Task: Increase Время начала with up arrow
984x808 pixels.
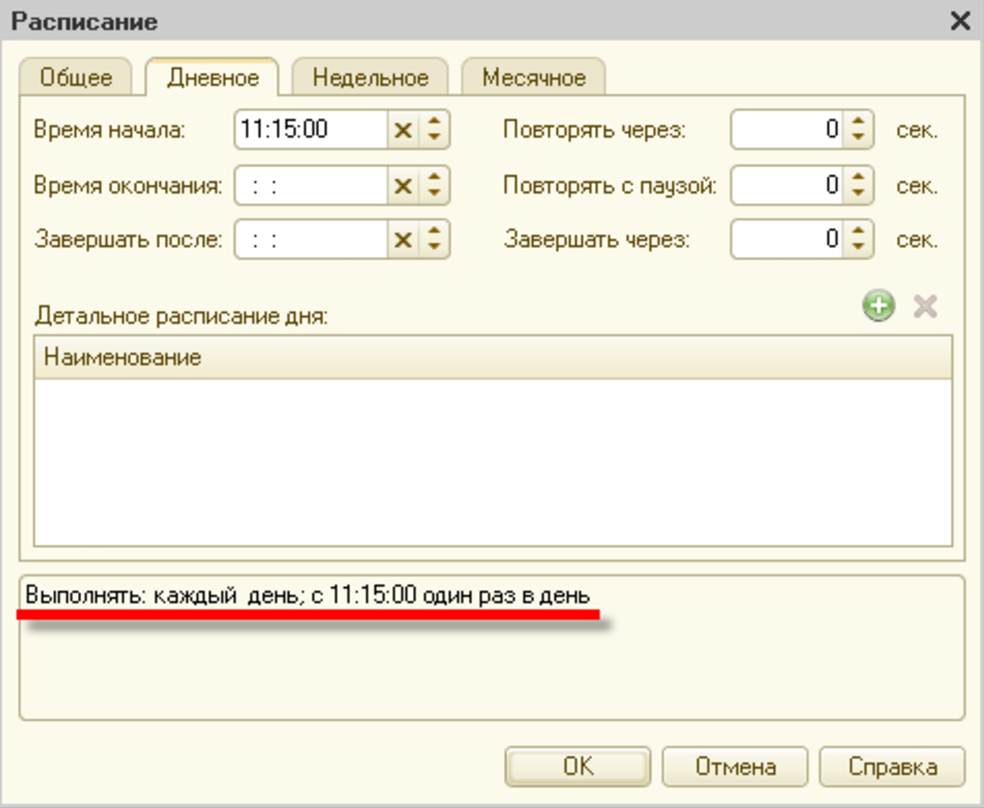Action: pyautogui.click(x=434, y=121)
